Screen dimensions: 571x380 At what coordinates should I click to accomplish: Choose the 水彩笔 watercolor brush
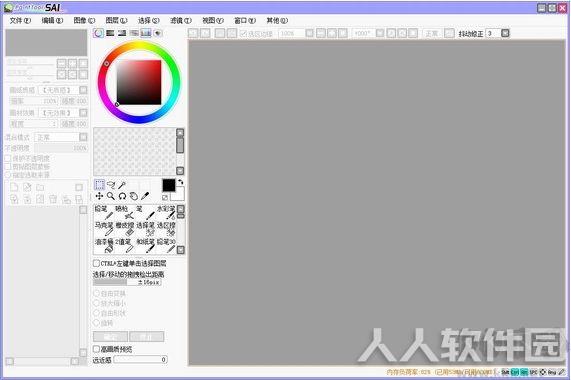166,212
